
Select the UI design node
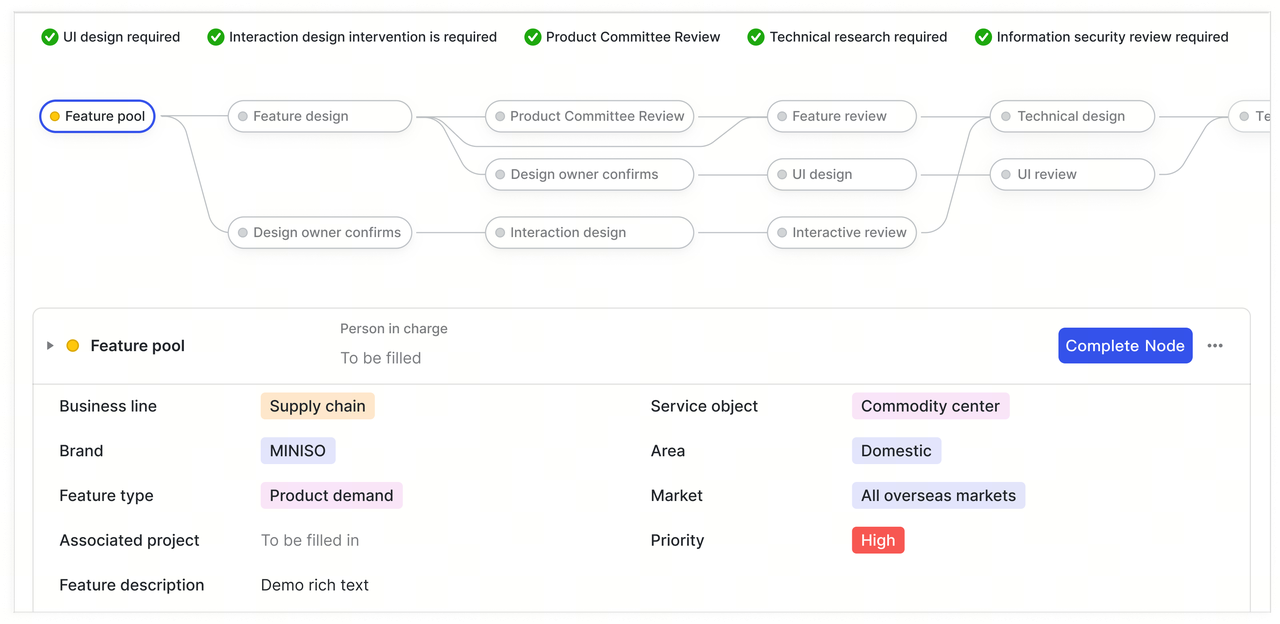tap(841, 175)
